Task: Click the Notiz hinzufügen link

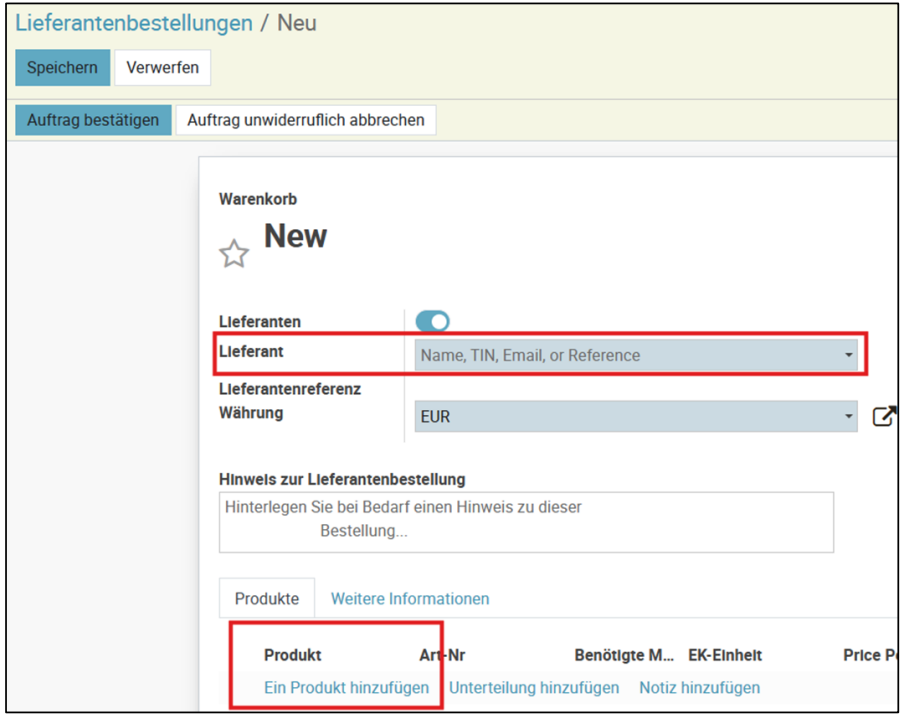Action: (x=699, y=687)
